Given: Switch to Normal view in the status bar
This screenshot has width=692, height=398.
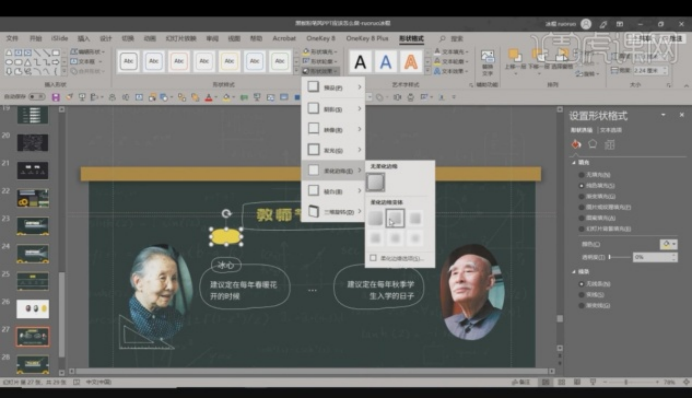Looking at the screenshot, I should (x=545, y=382).
